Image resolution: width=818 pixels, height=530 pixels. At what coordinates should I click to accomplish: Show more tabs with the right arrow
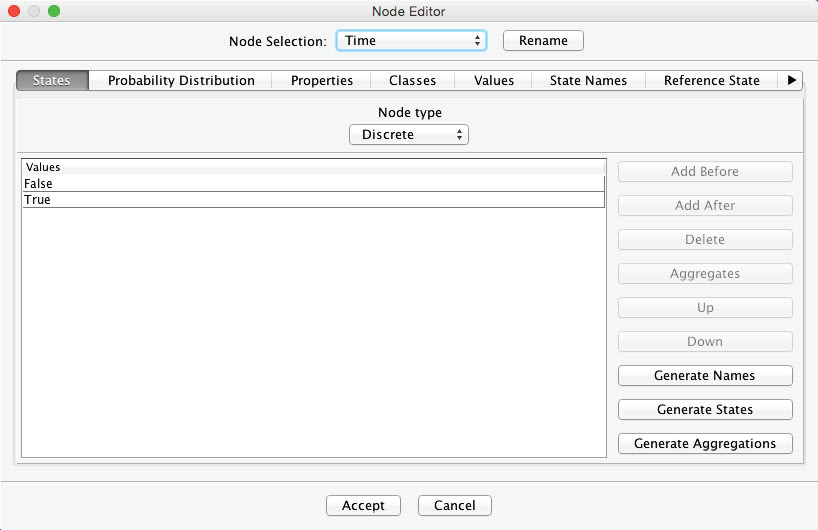tap(791, 80)
